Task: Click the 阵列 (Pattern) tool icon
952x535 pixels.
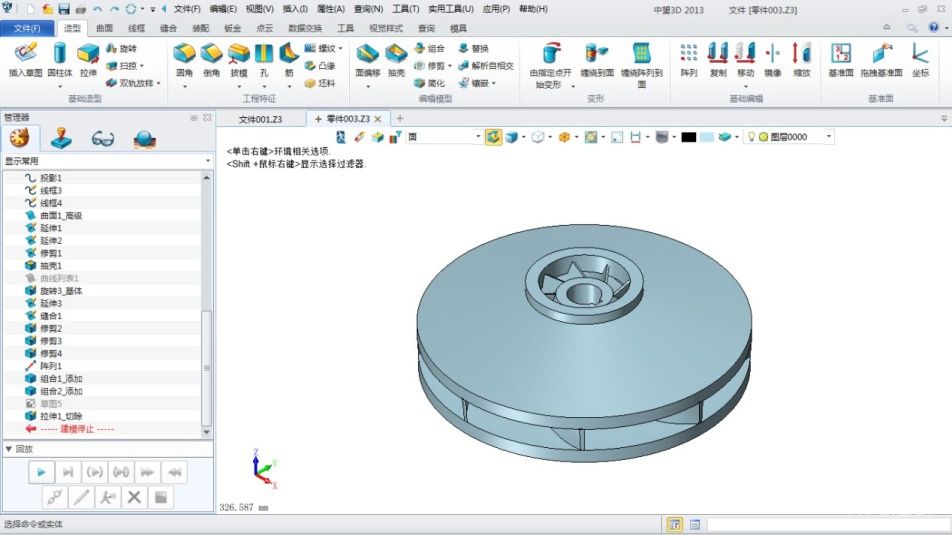Action: tap(689, 59)
